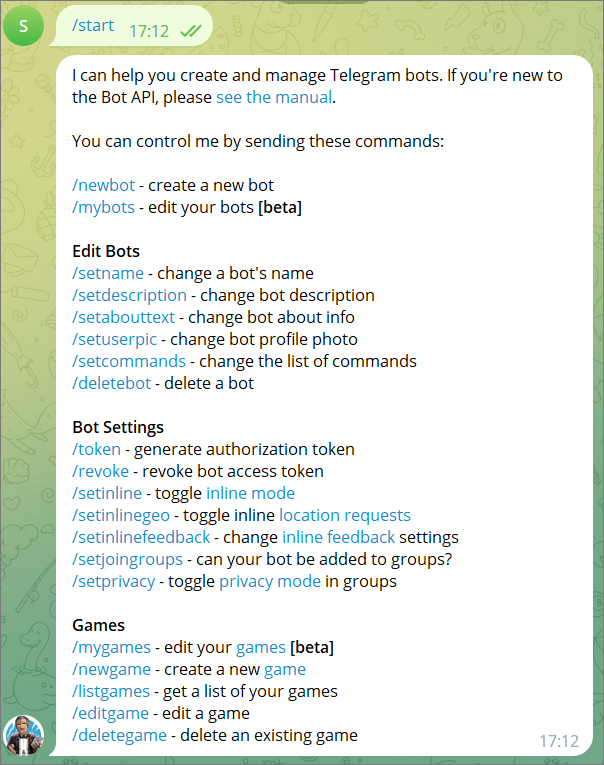
Task: Choose the /setdescription command
Action: coord(129,295)
